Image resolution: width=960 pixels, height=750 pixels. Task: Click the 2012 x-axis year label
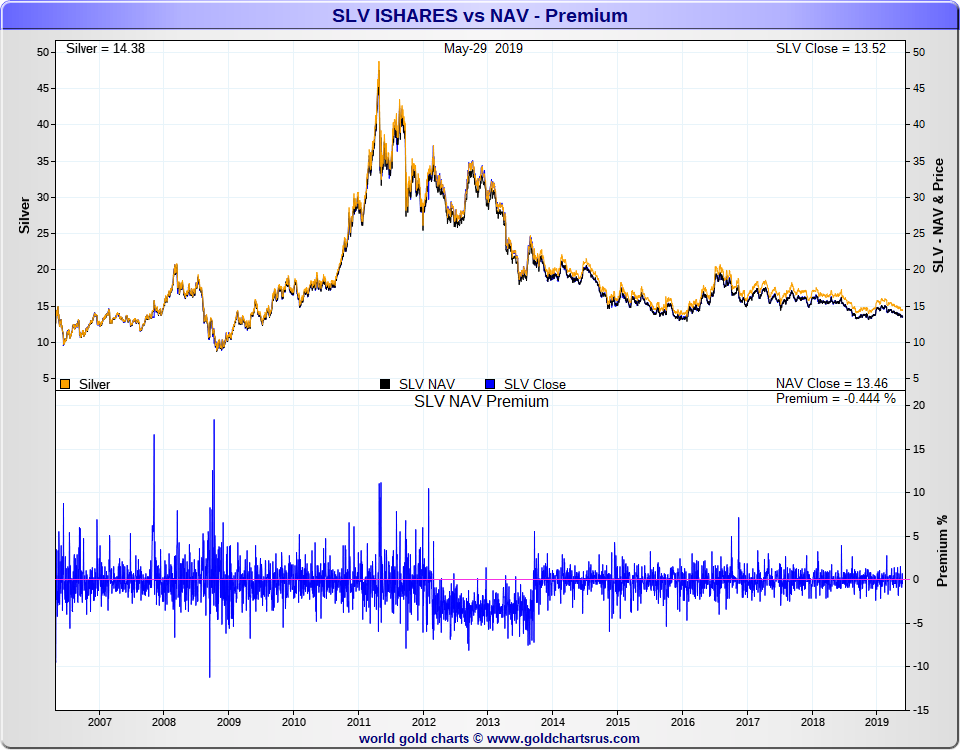[x=423, y=722]
